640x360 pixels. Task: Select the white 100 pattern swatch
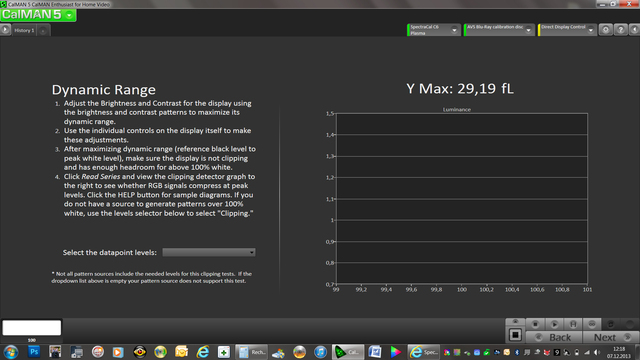(32, 328)
